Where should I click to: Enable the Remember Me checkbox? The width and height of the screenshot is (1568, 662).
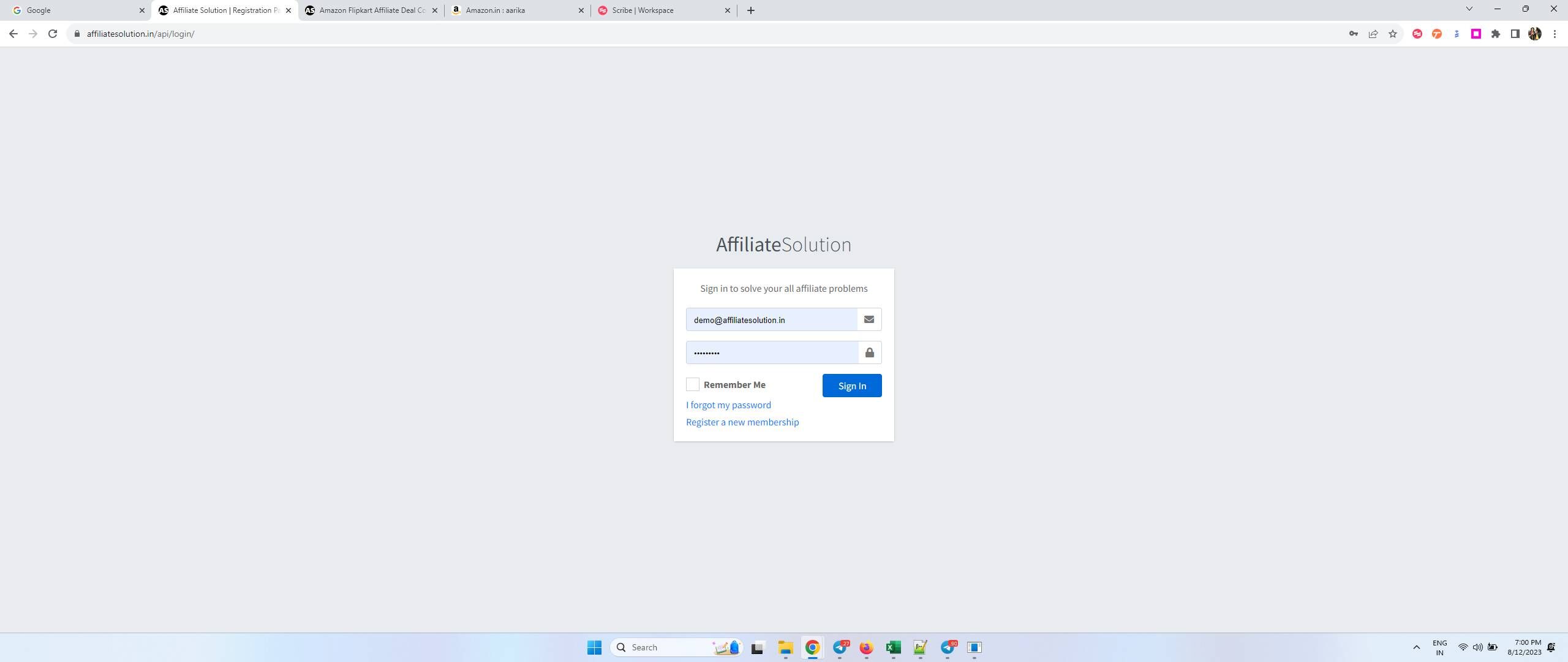pyautogui.click(x=692, y=384)
